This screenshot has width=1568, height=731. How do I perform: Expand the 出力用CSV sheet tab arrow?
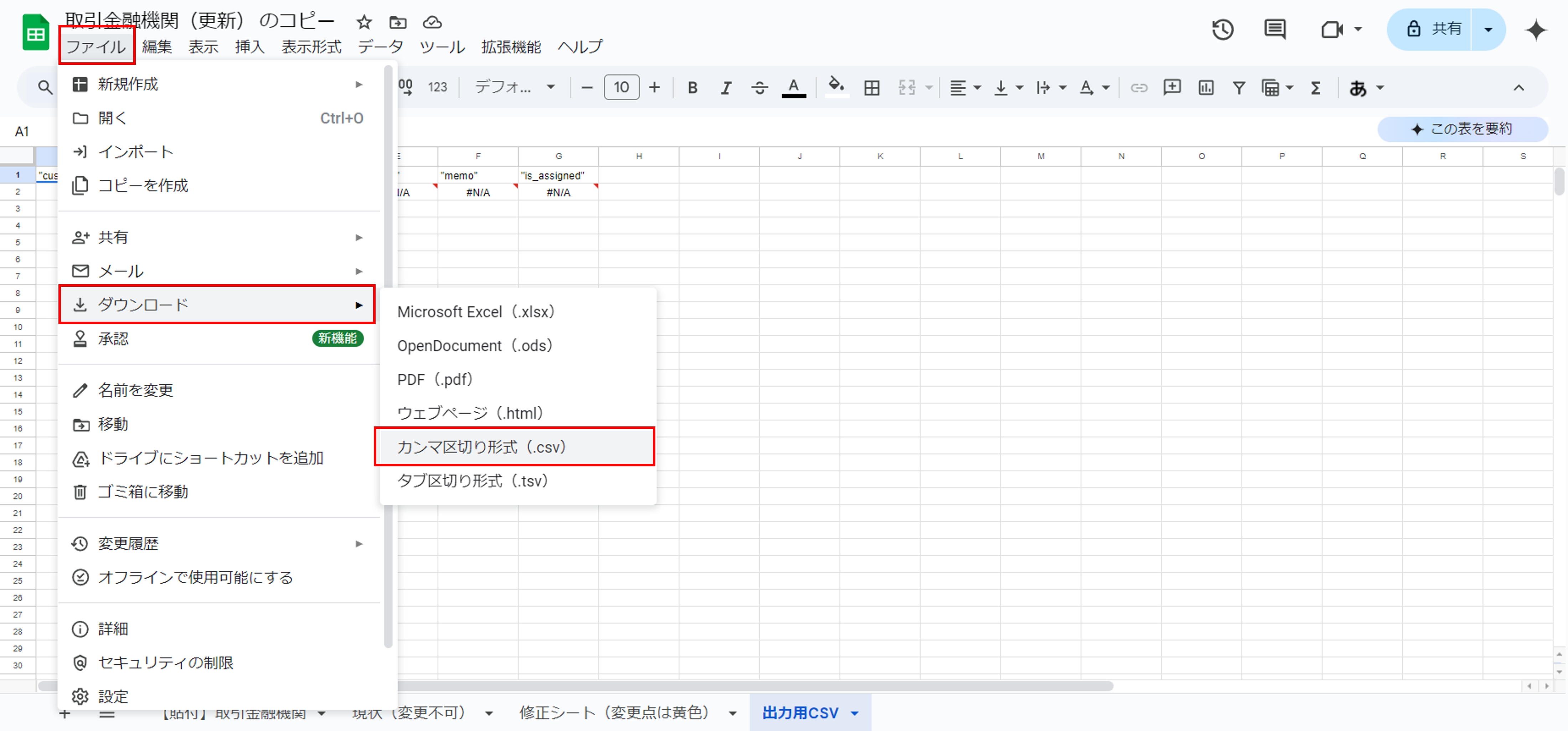tap(855, 713)
